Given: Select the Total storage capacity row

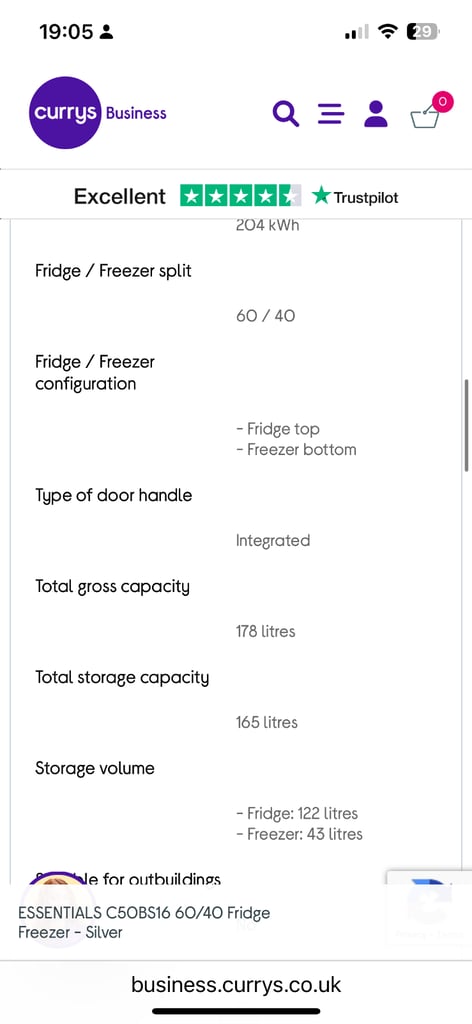Looking at the screenshot, I should pyautogui.click(x=234, y=700).
